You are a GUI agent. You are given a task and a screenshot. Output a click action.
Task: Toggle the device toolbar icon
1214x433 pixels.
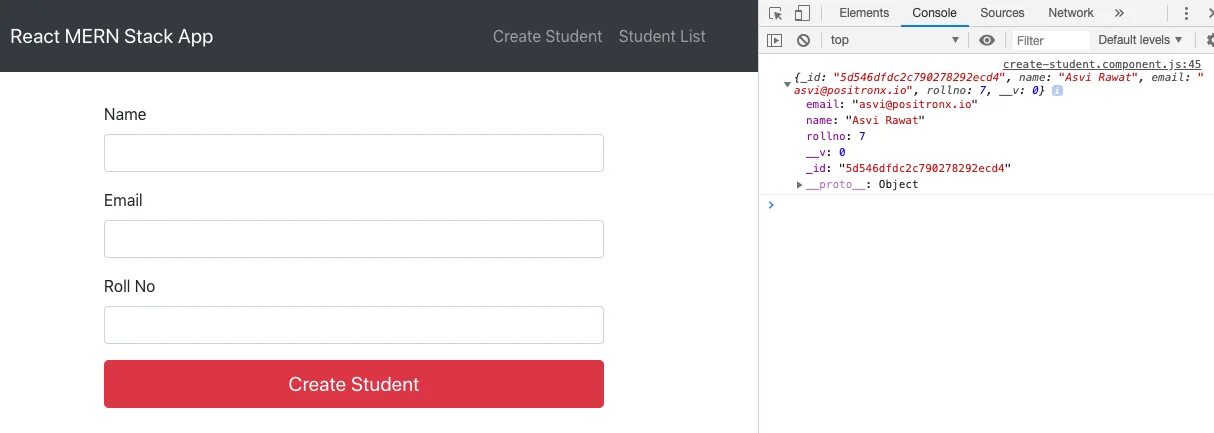[x=802, y=13]
